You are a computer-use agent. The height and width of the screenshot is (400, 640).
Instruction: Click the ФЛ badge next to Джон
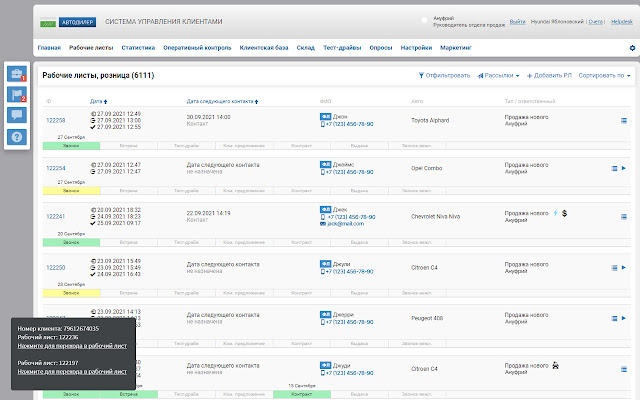pyautogui.click(x=325, y=117)
